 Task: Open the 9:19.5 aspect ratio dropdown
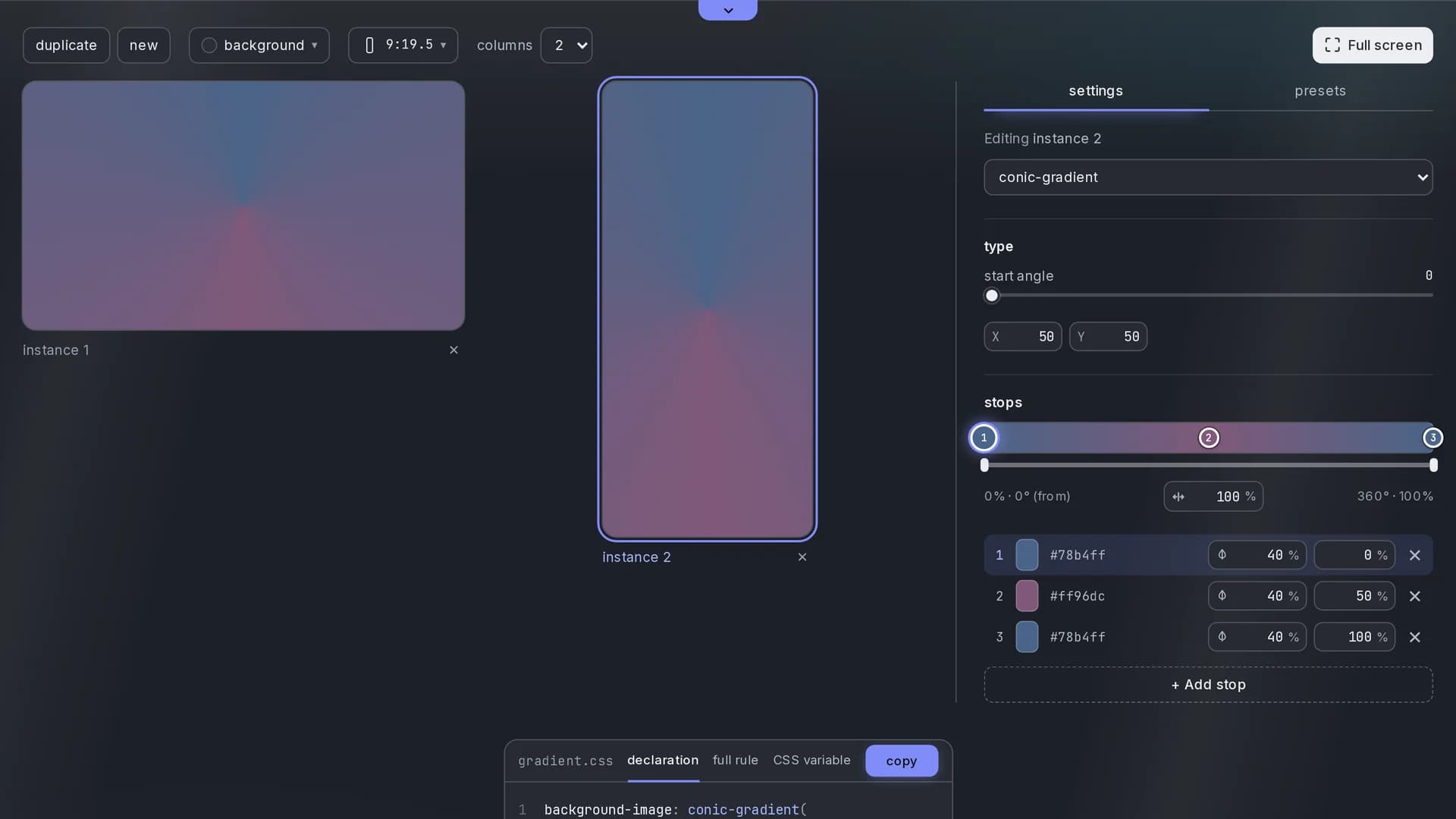click(x=403, y=45)
